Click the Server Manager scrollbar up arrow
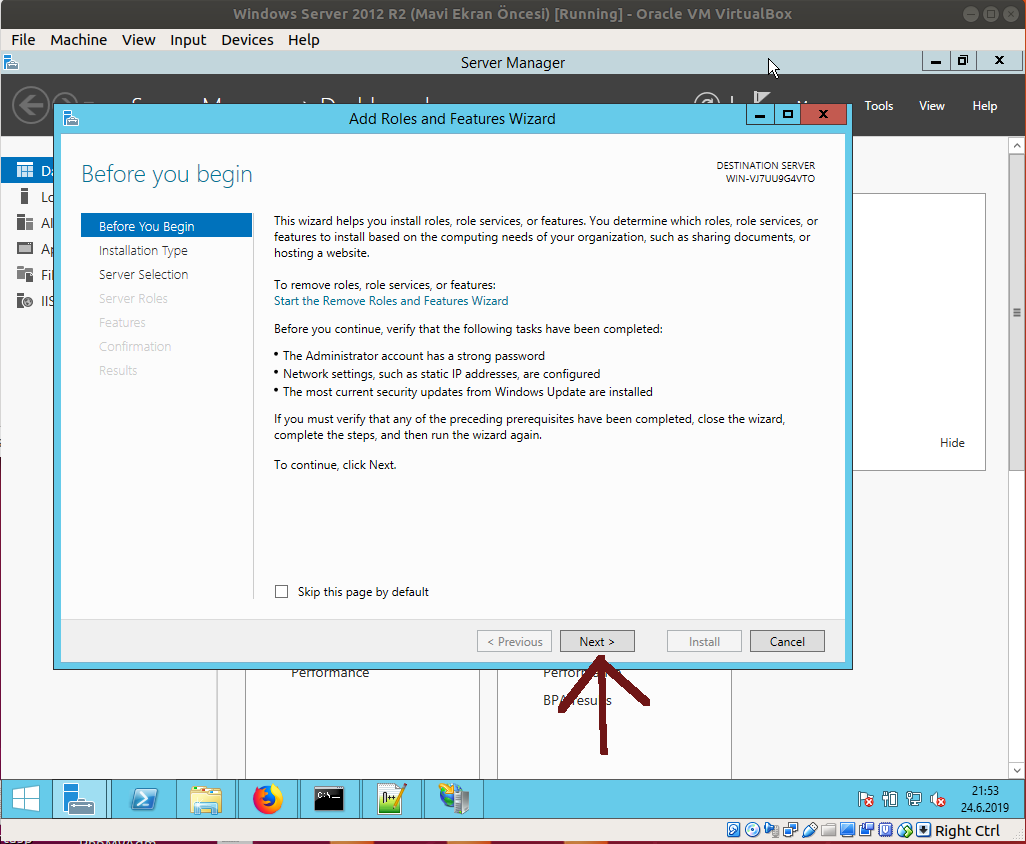Screen dimensions: 1026x844 pyautogui.click(x=1016, y=145)
